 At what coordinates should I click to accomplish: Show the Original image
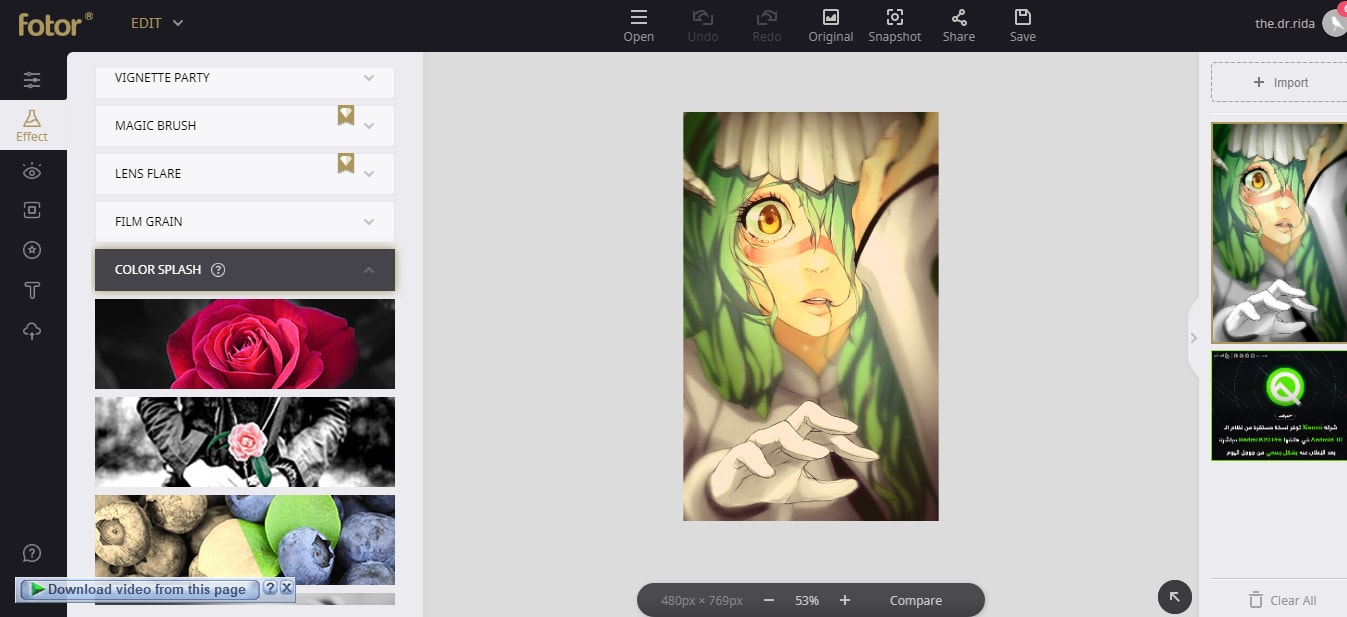[x=831, y=26]
